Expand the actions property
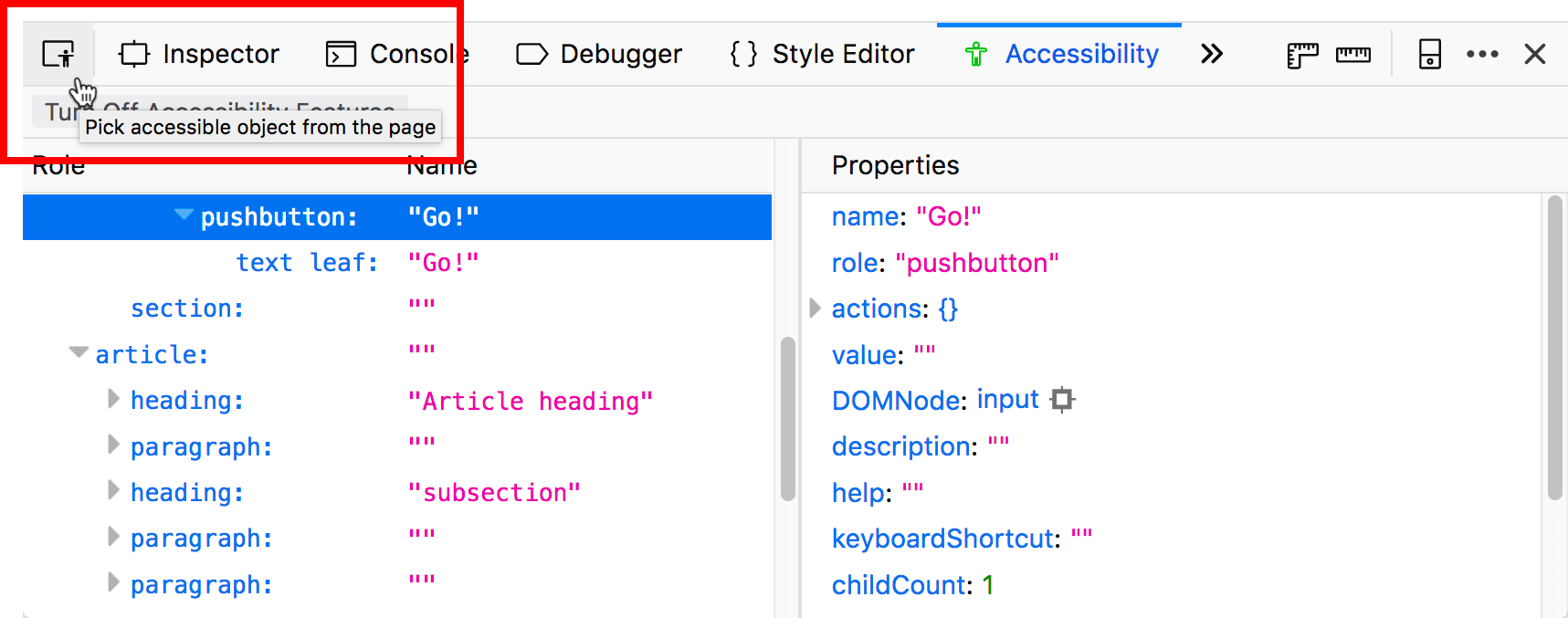The image size is (1568, 618). pos(816,309)
